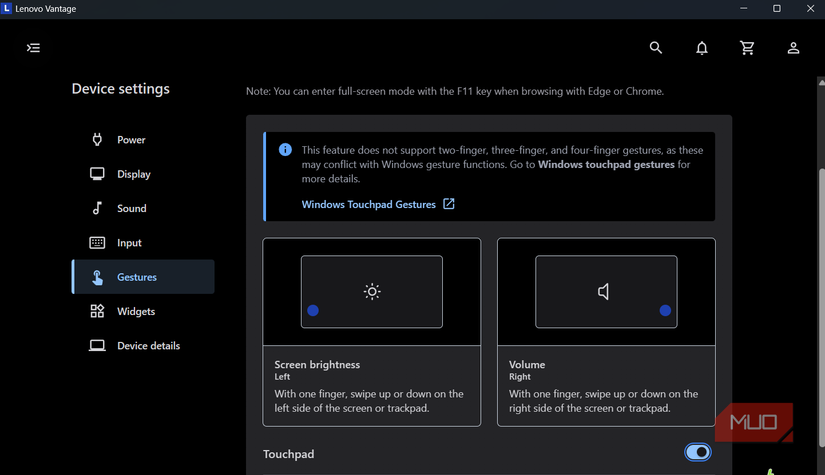The image size is (825, 475).
Task: Open the Widgets section
Action: click(143, 311)
